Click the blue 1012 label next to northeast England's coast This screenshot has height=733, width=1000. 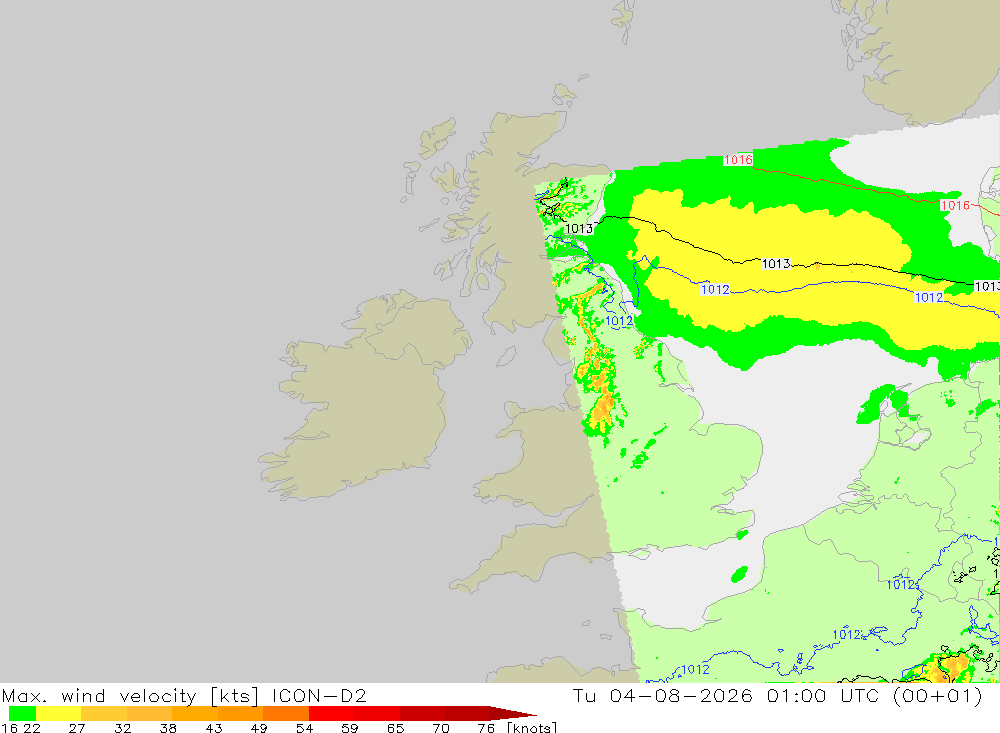click(x=619, y=321)
